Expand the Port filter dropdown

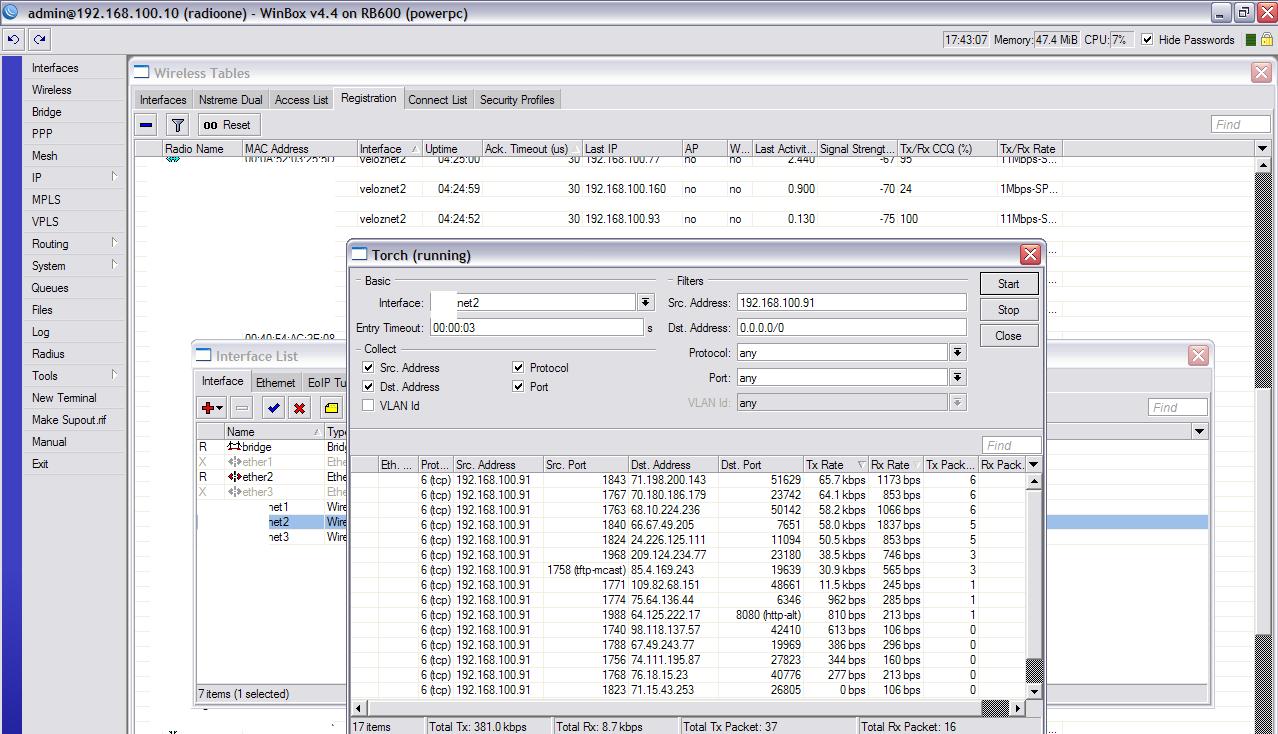pos(957,378)
